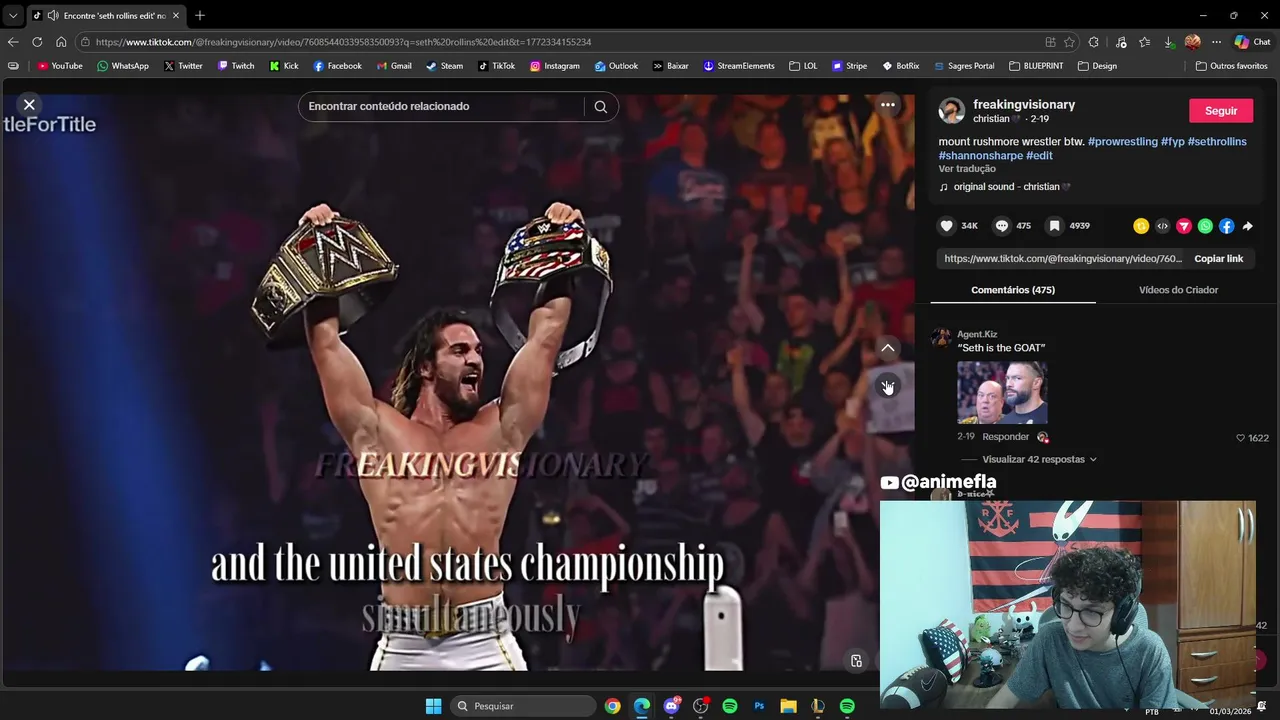Follow freakingvisionary with Seguir button
Image resolution: width=1280 pixels, height=720 pixels.
click(1221, 111)
